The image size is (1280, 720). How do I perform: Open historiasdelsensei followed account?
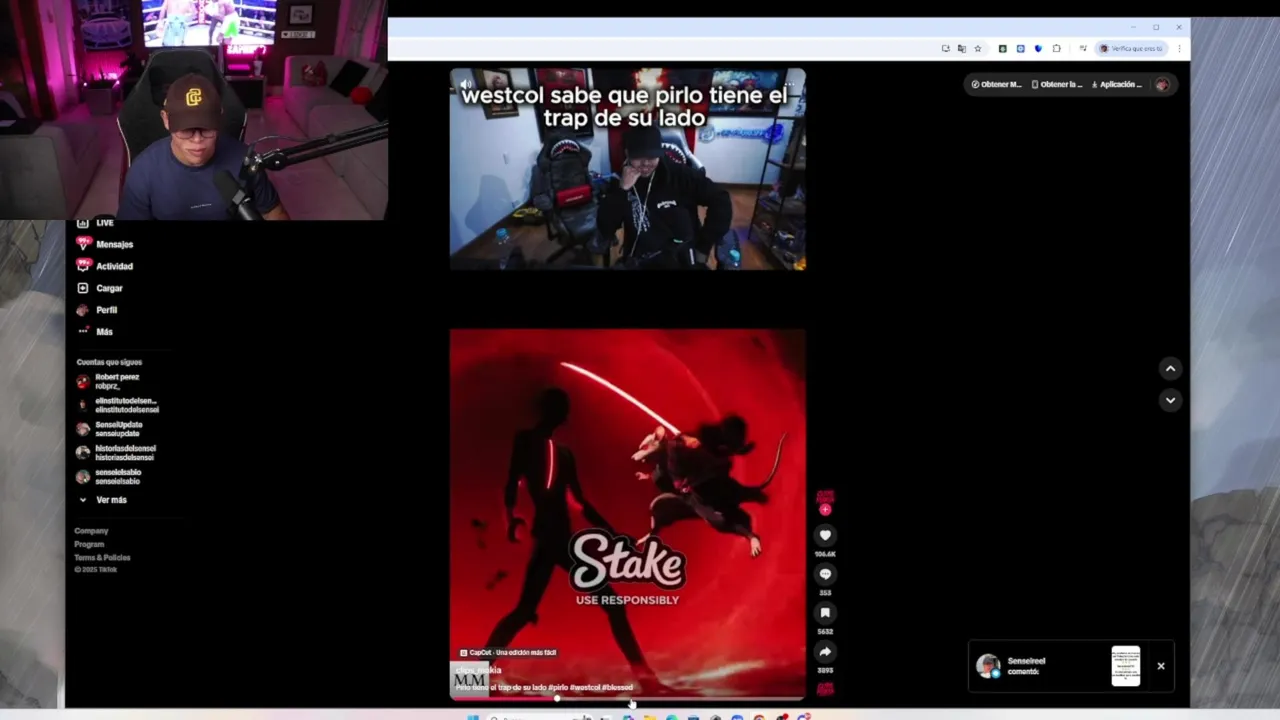click(117, 453)
